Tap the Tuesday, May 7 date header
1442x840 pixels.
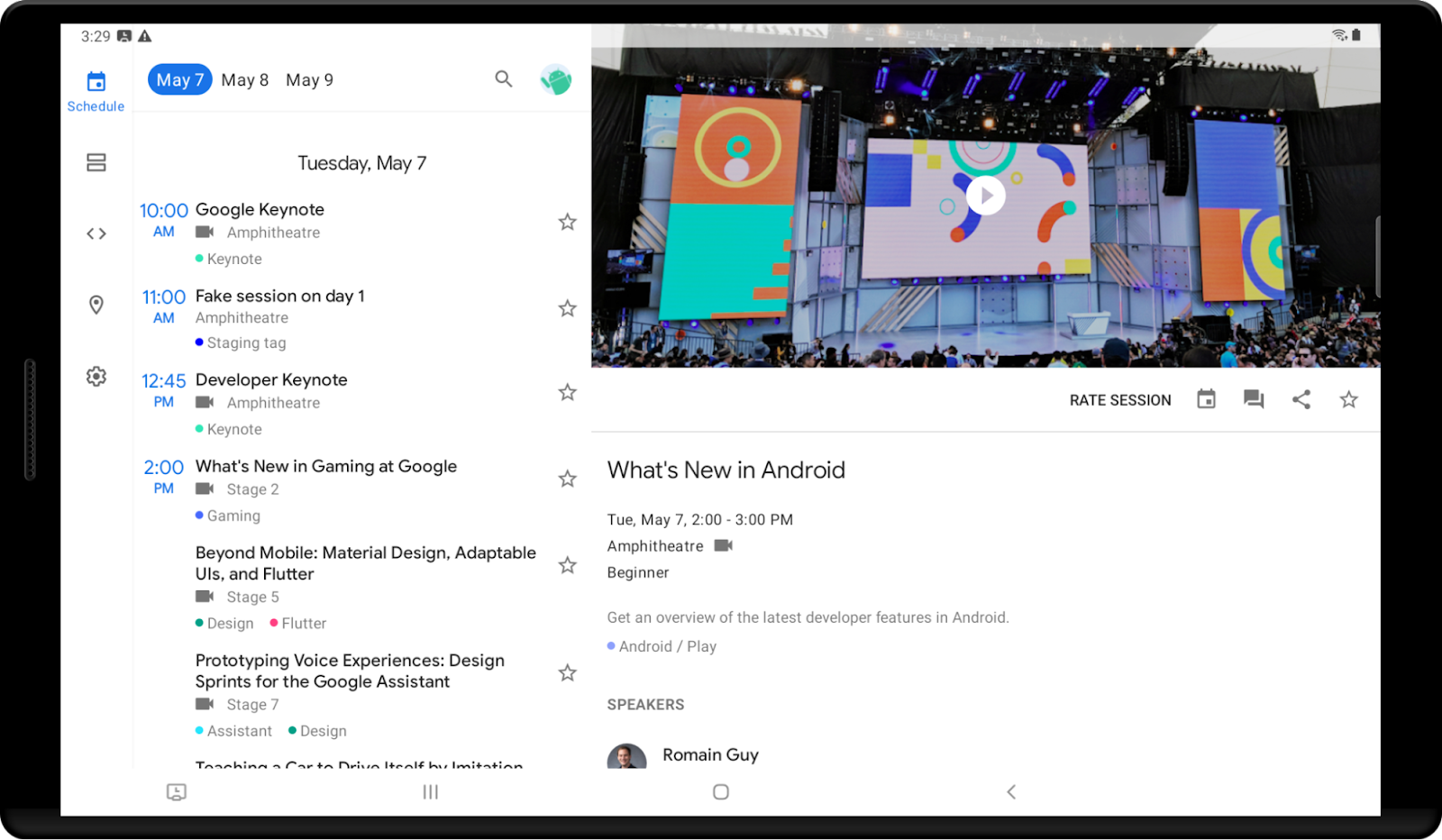(x=362, y=163)
